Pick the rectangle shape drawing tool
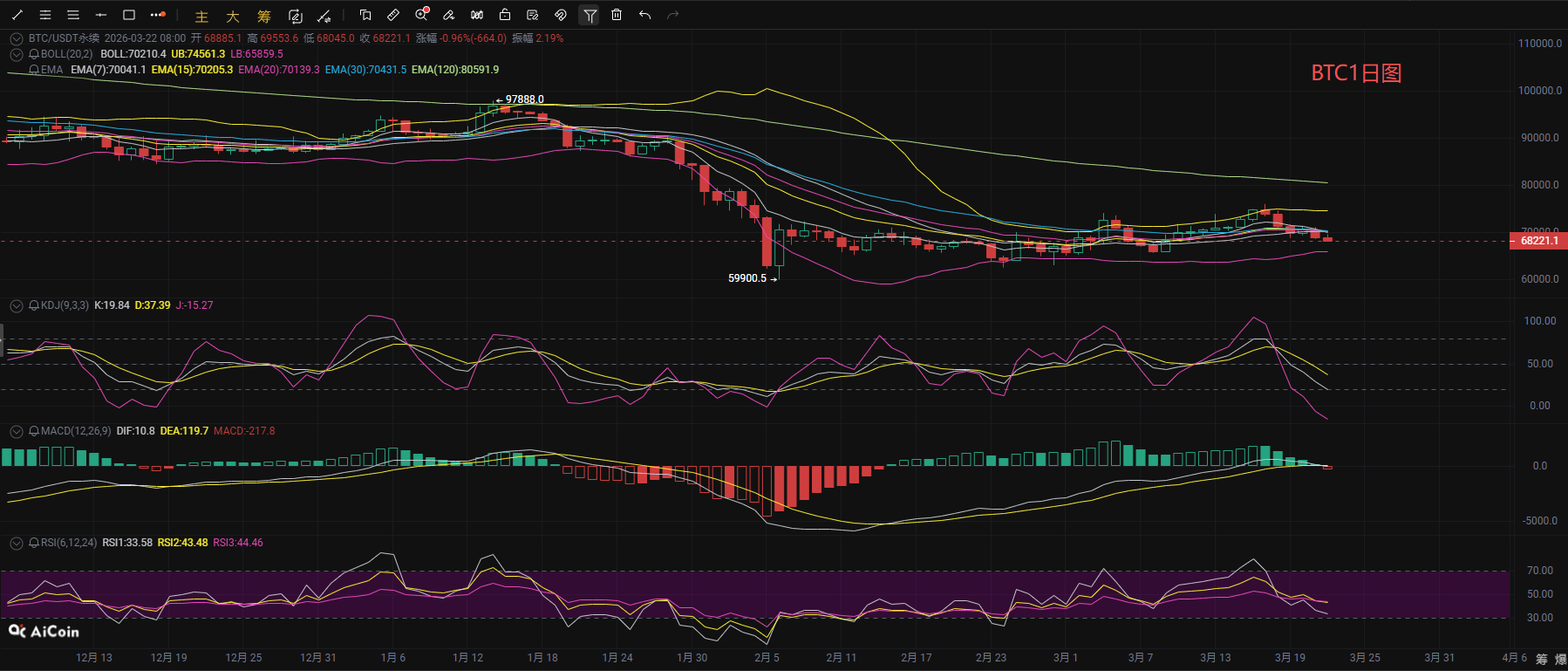This screenshot has width=1568, height=671. [x=129, y=15]
